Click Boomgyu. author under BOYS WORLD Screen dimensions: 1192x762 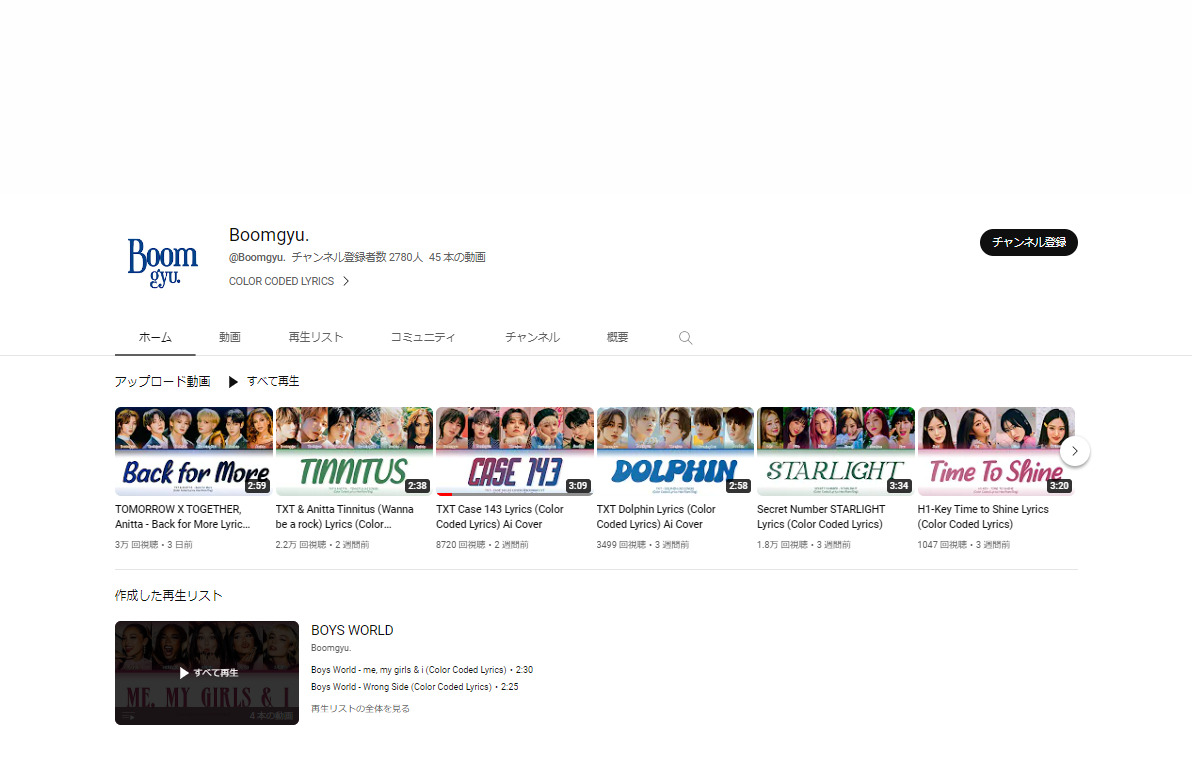tap(331, 648)
